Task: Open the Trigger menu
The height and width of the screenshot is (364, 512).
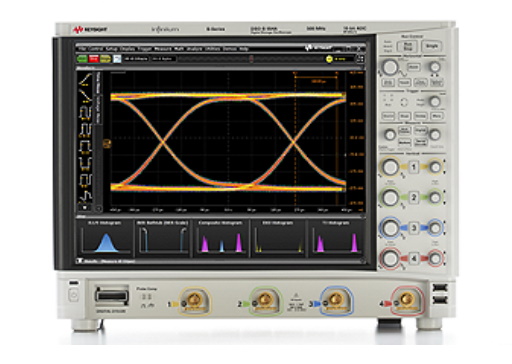Action: coord(145,49)
